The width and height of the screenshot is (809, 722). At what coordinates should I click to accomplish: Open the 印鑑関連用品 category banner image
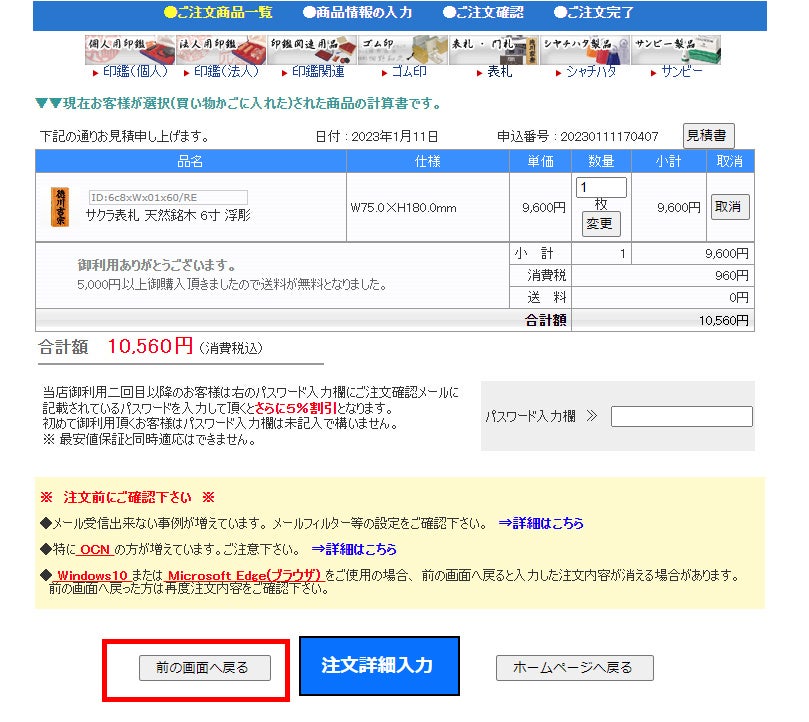[x=312, y=50]
